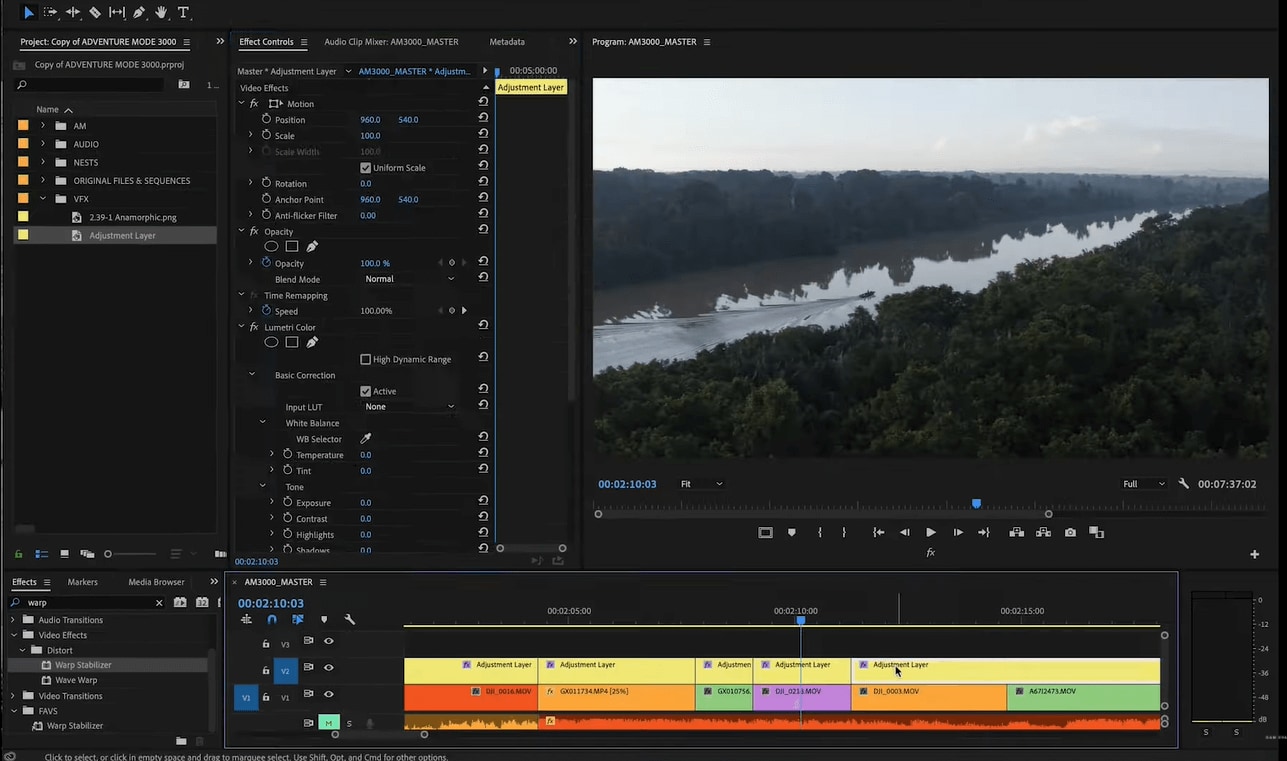1287x761 pixels.
Task: Uncheck Uniform Scale checkbox
Action: tap(365, 167)
